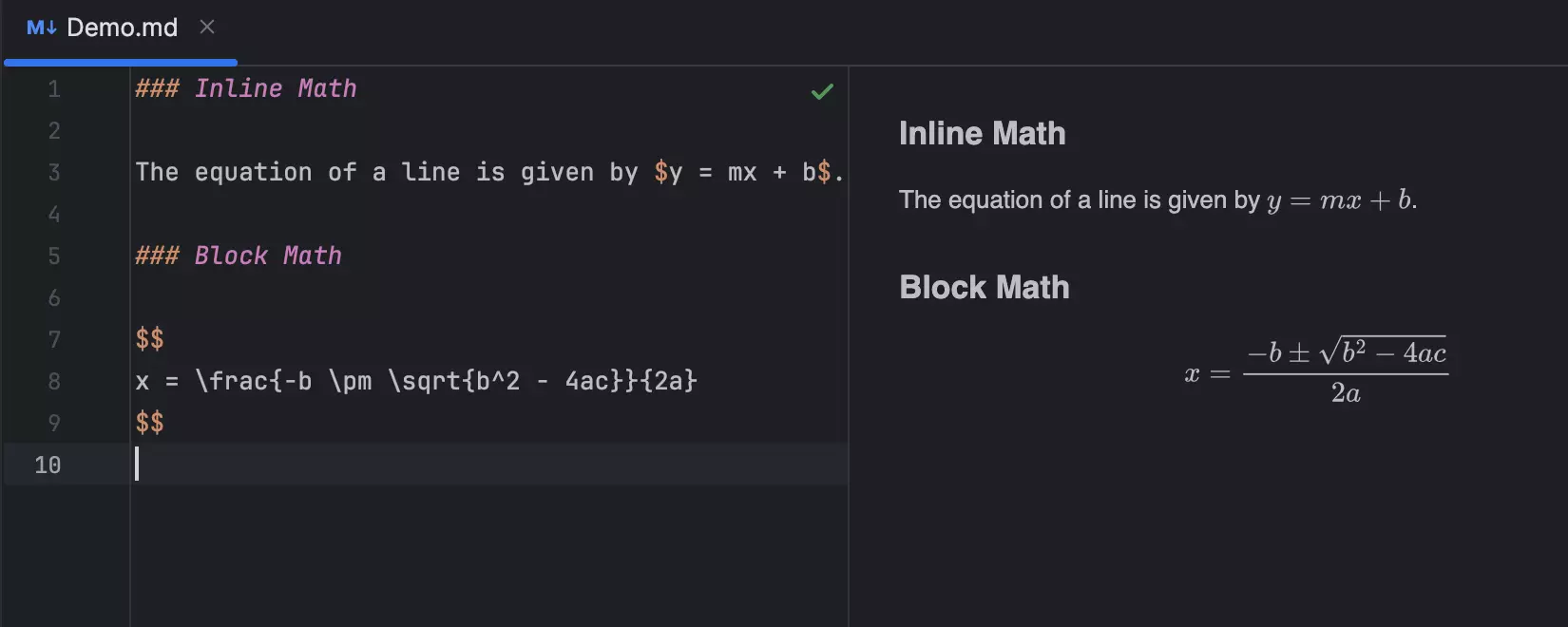Click line number 10 in the gutter
This screenshot has height=627, width=1568.
click(x=48, y=465)
